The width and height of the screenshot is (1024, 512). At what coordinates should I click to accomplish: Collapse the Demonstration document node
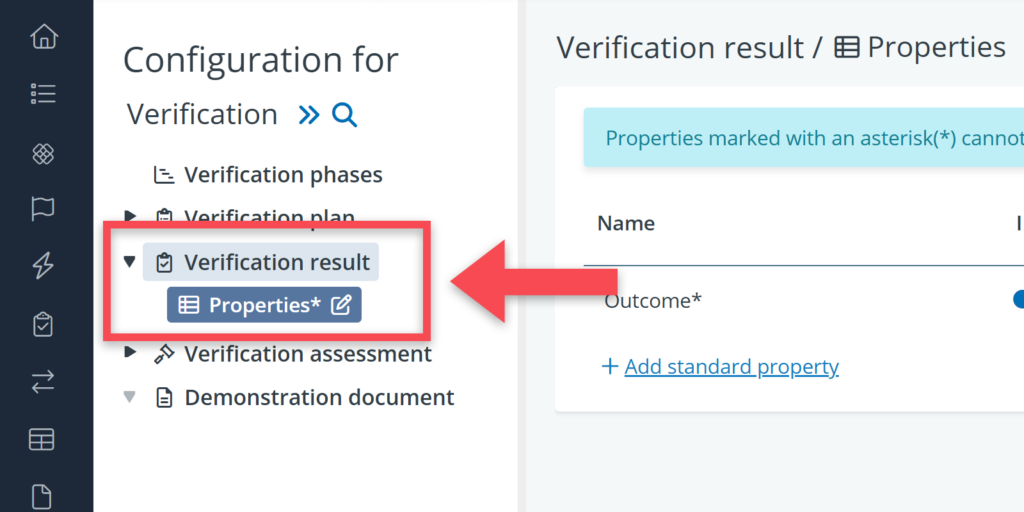(129, 397)
